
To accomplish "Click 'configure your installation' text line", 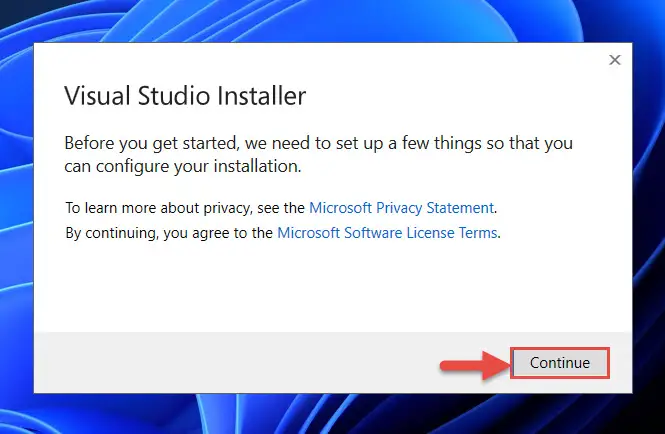I will (183, 166).
